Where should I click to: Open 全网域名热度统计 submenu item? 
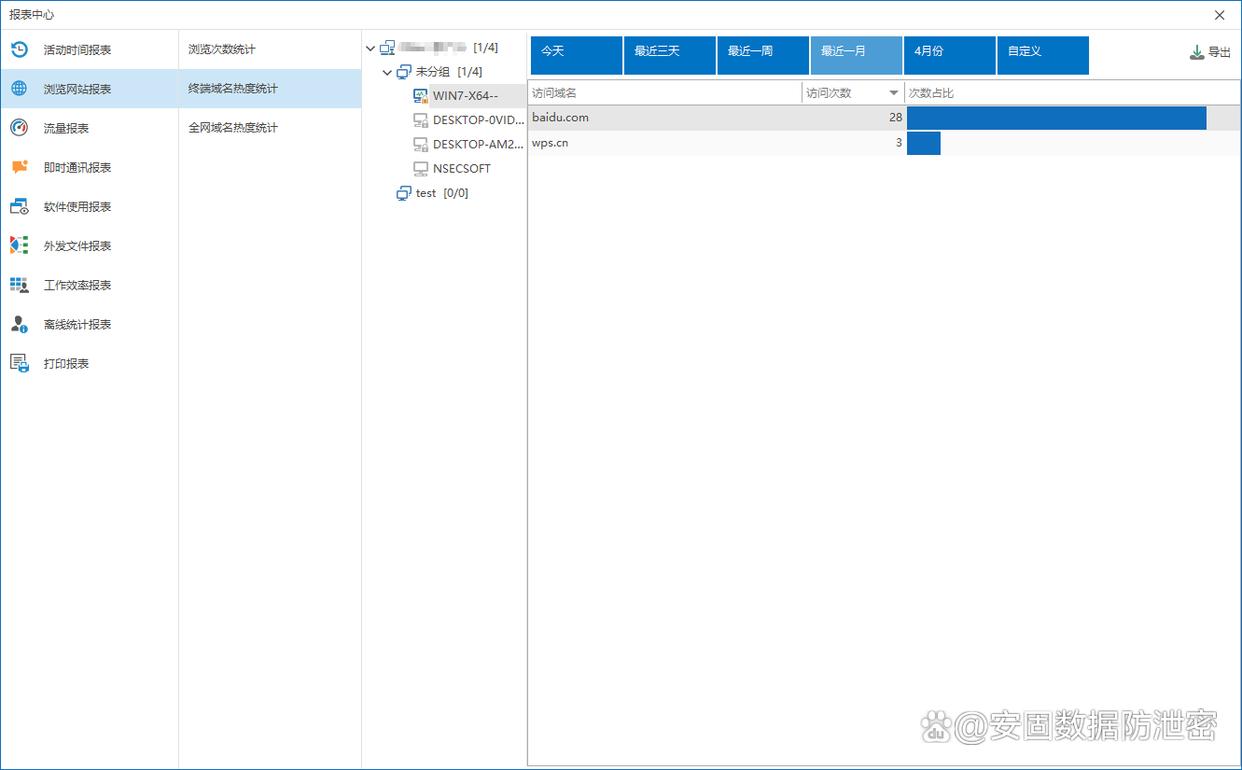tap(233, 128)
